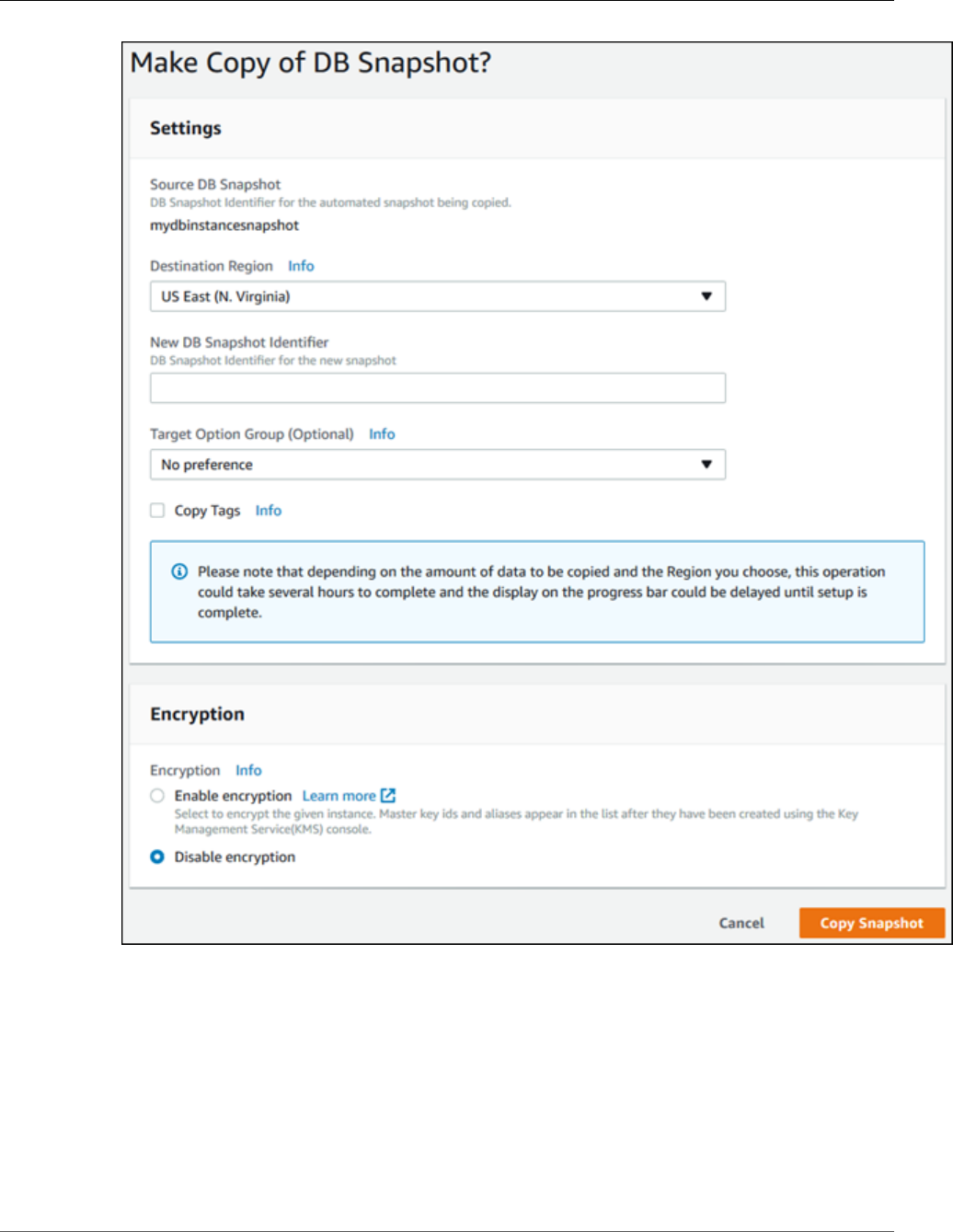Follow the Learn more encryption link

pos(339,796)
